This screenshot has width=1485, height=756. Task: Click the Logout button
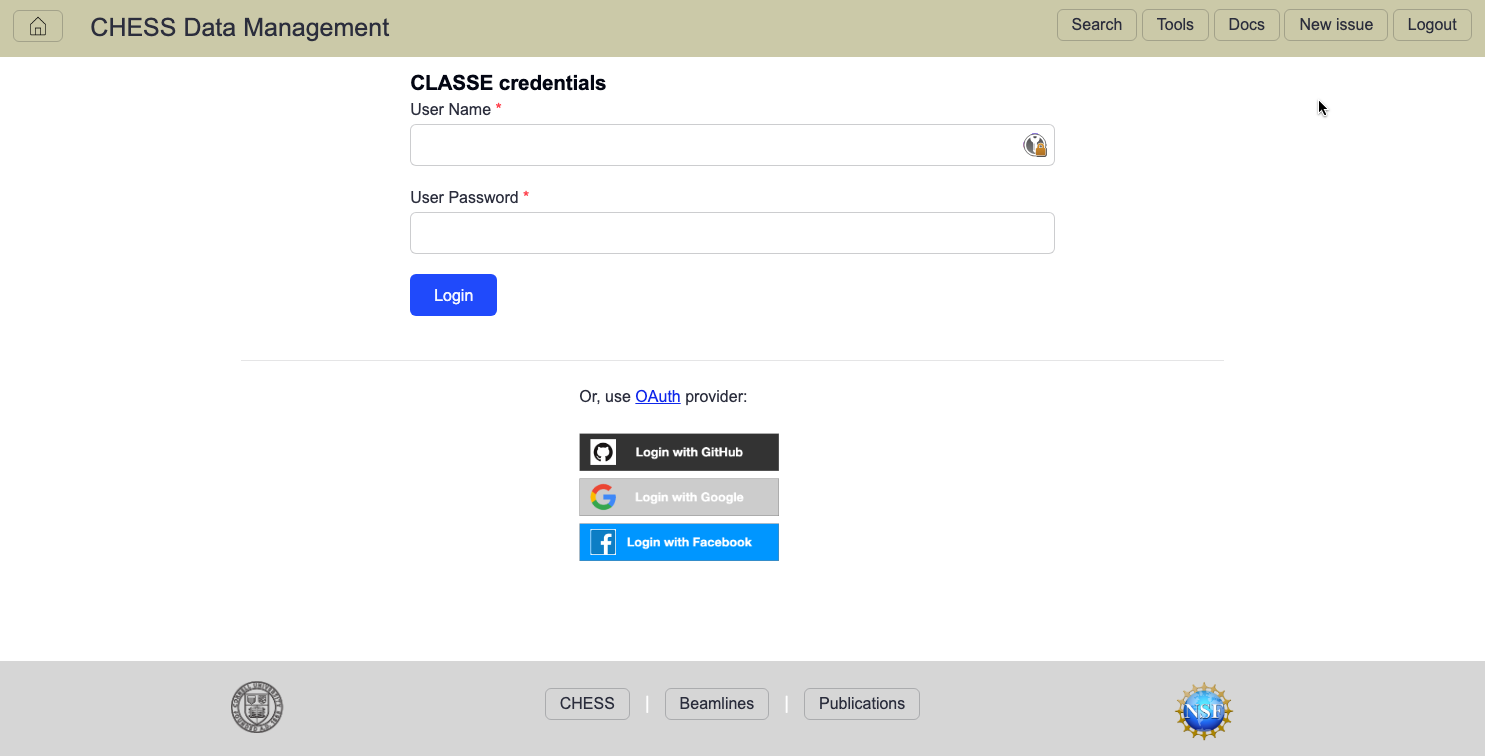click(1432, 25)
